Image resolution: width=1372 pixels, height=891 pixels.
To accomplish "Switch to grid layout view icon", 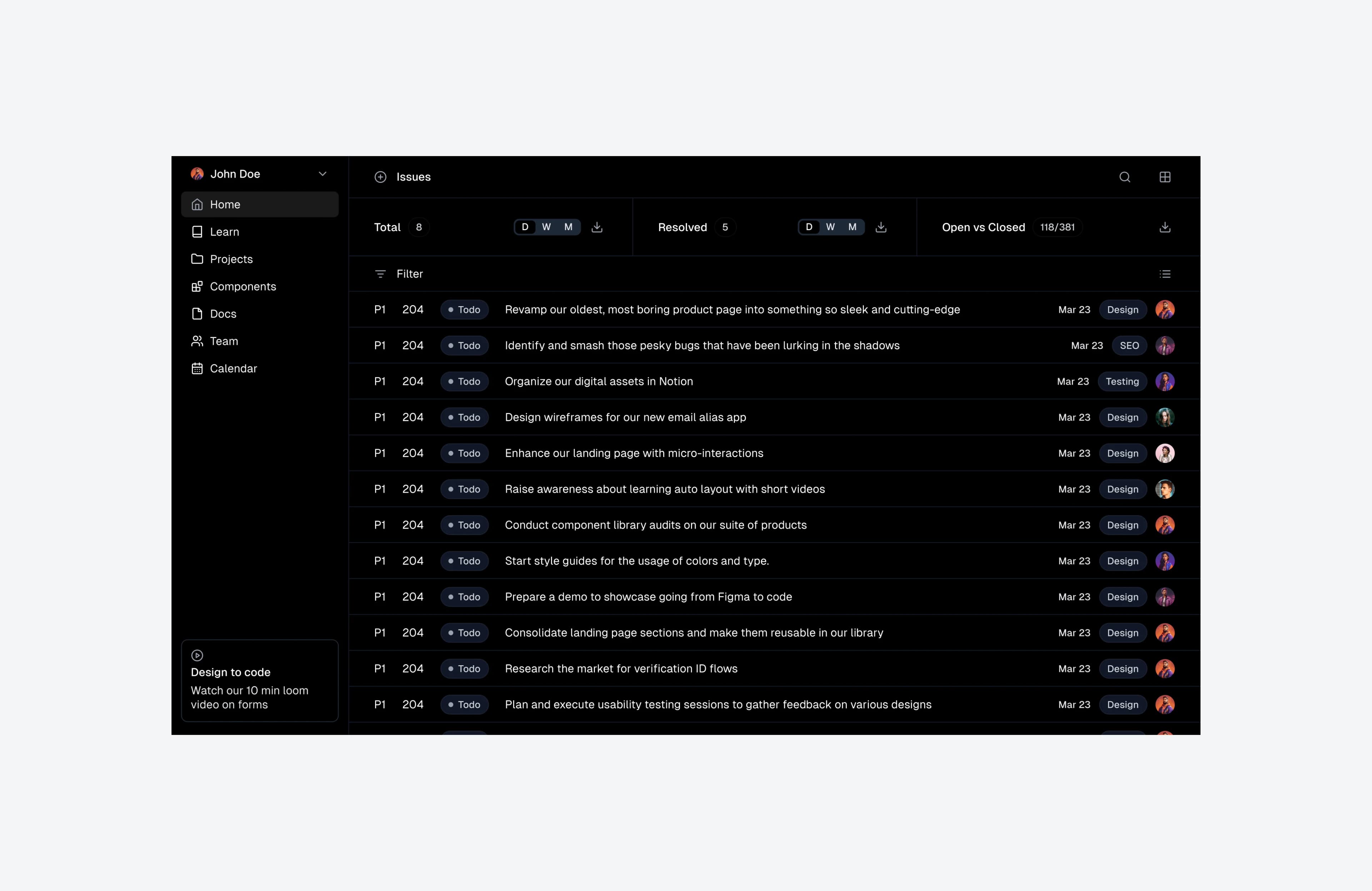I will 1165,177.
